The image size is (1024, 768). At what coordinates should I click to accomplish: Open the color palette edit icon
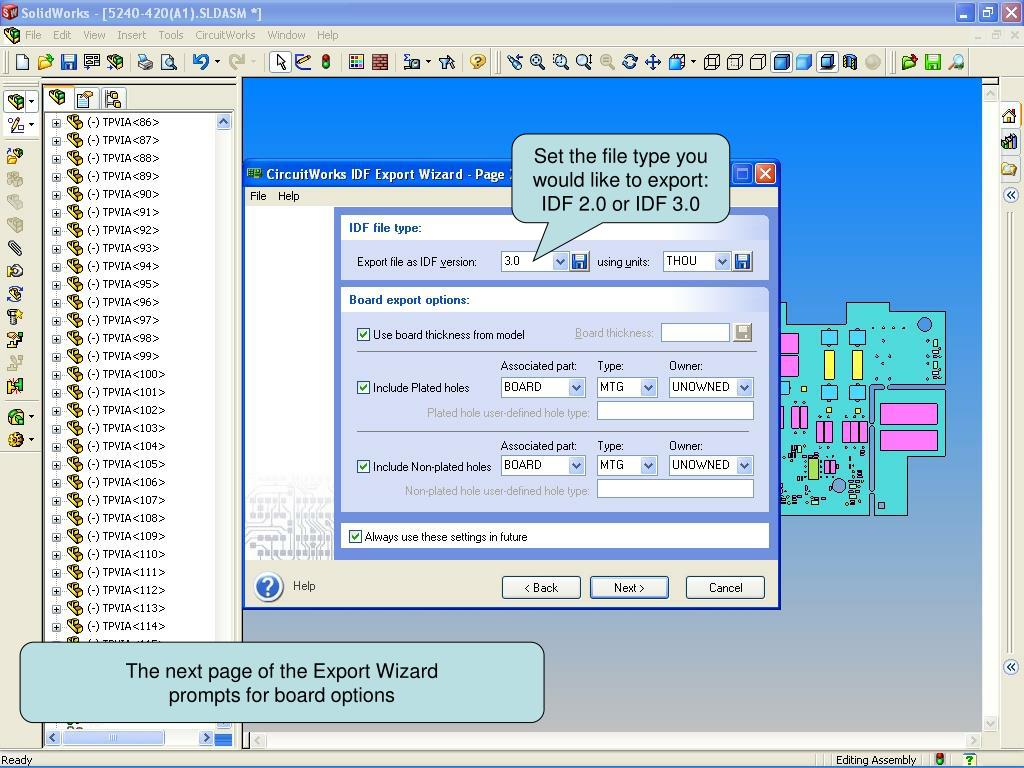coord(356,62)
